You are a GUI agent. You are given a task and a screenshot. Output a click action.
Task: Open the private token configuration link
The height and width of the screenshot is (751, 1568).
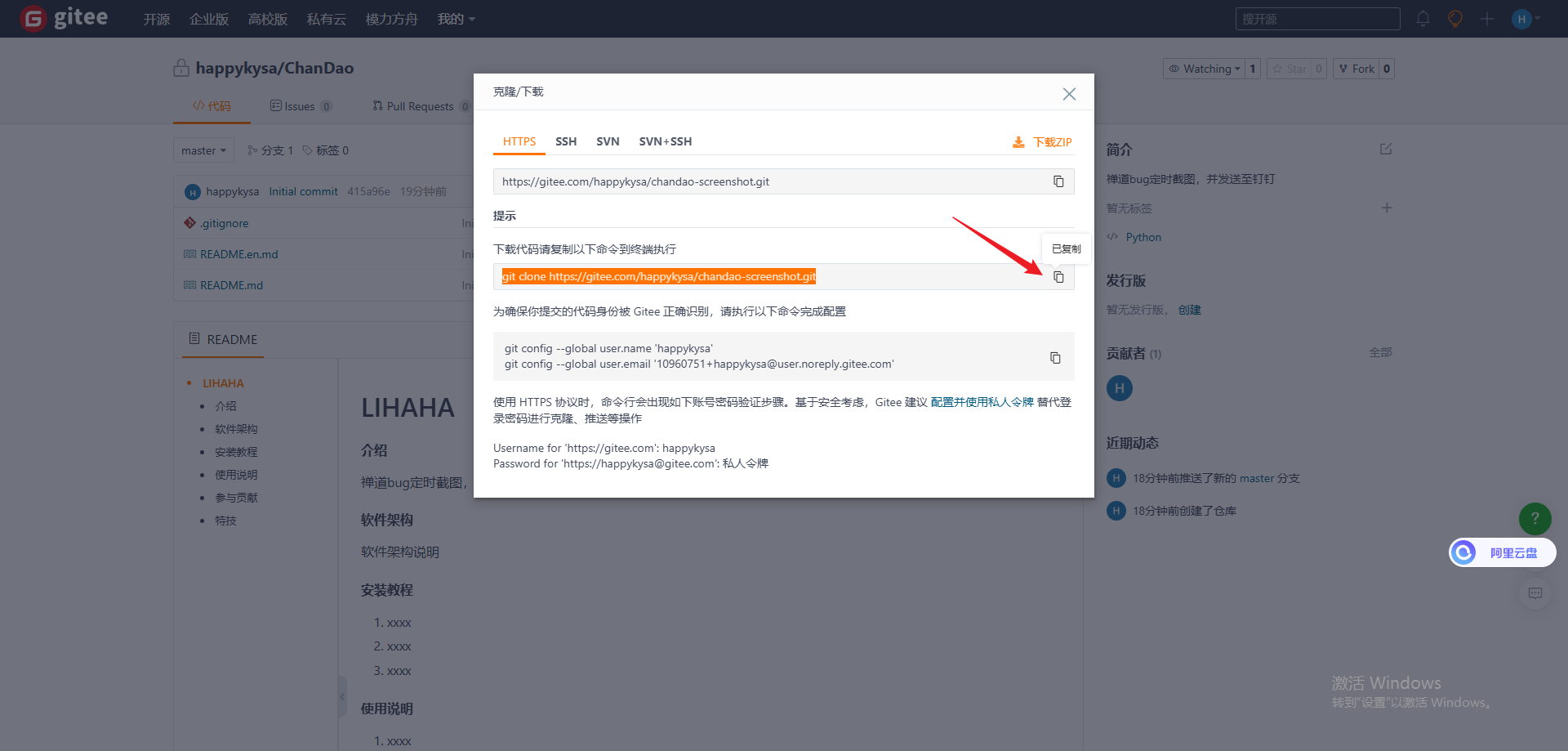982,402
